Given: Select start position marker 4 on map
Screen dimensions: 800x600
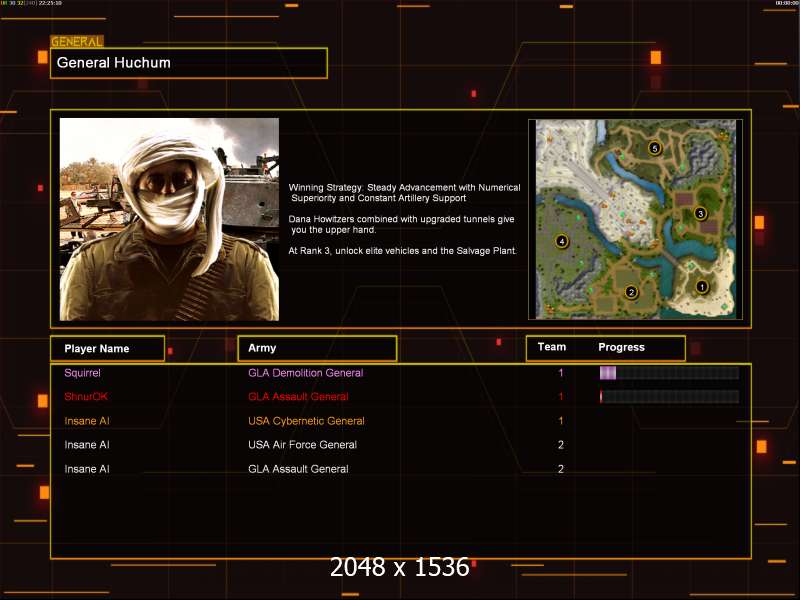Looking at the screenshot, I should point(562,241).
